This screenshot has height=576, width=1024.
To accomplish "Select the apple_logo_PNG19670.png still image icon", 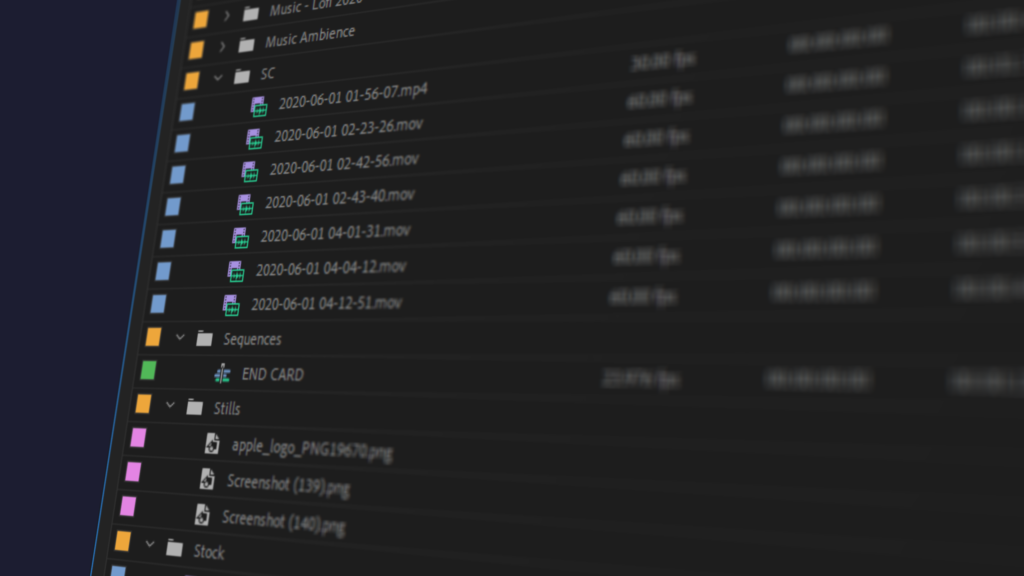I will click(212, 443).
